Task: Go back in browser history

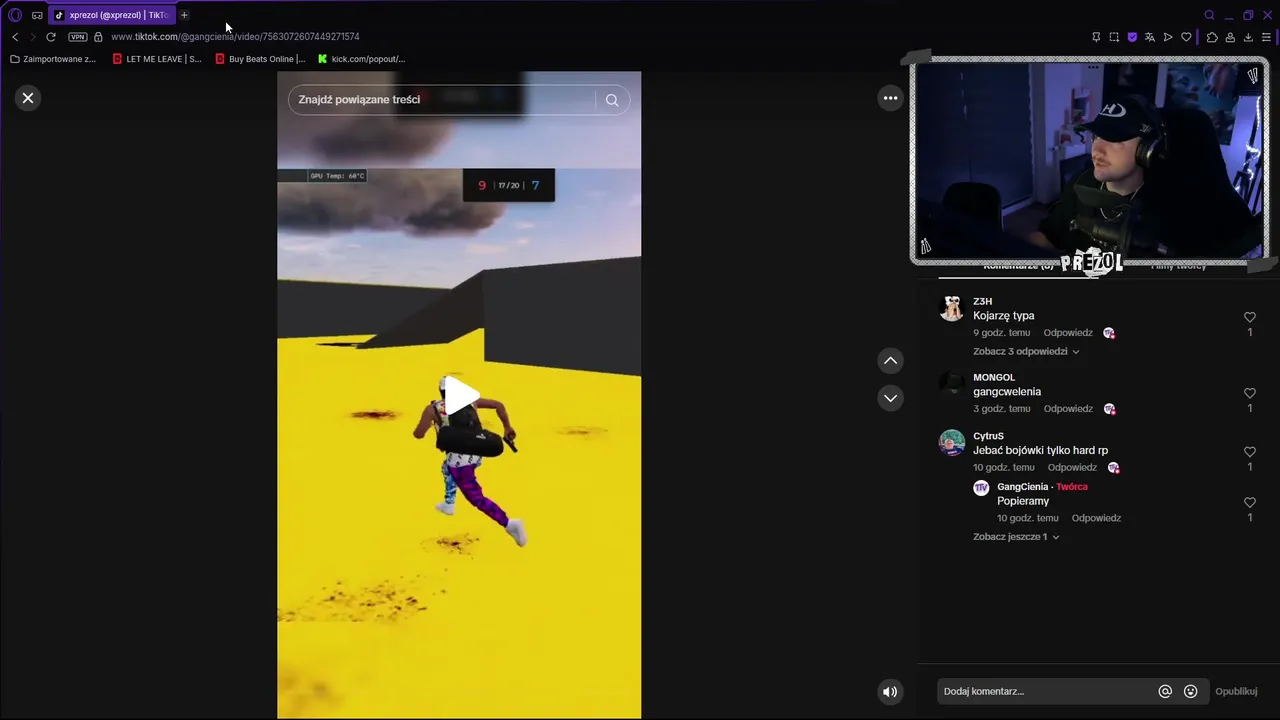Action: 15,37
